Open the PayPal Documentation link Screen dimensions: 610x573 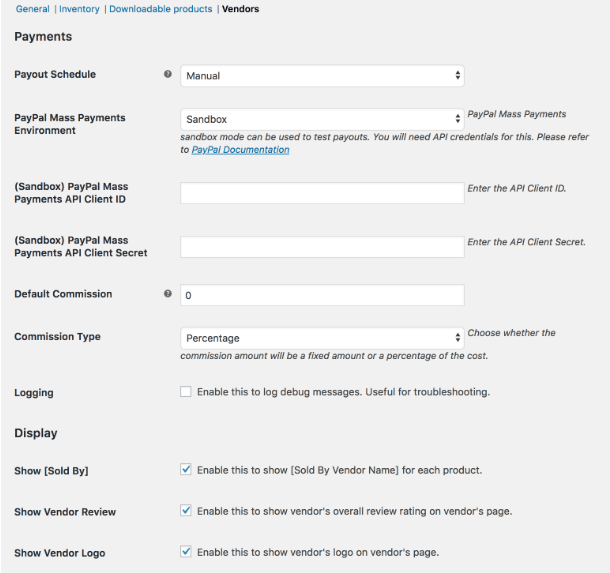240,150
